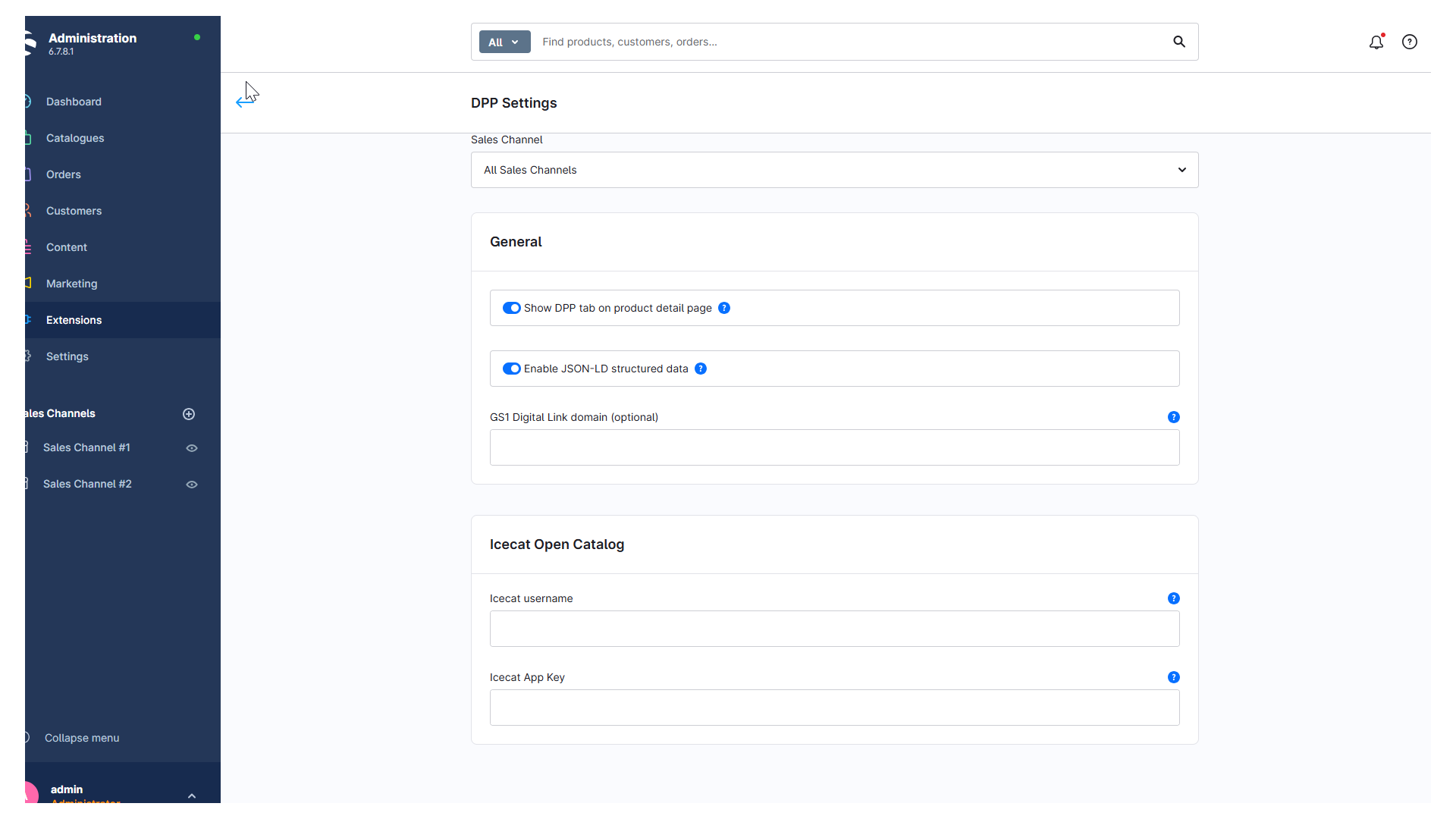This screenshot has height=819, width=1456.
Task: Click the search magnifier icon
Action: pyautogui.click(x=1178, y=42)
